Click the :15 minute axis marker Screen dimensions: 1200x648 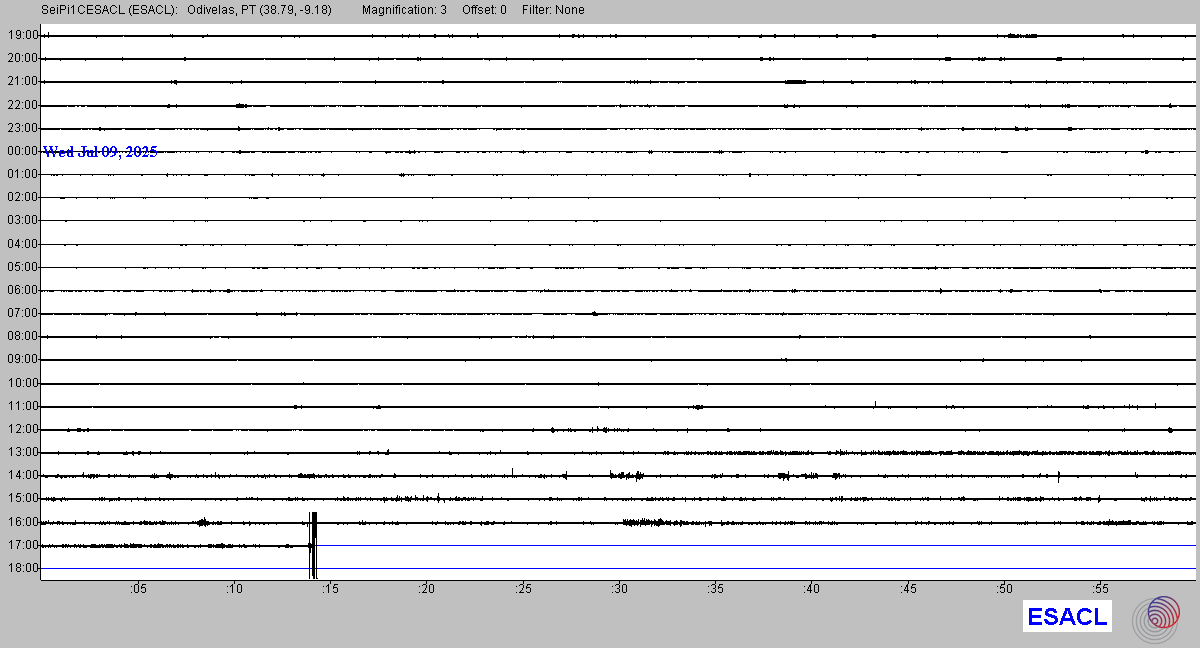(329, 589)
